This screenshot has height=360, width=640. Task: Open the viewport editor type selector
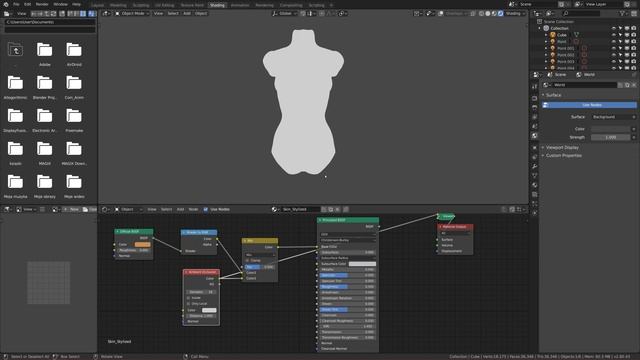point(106,13)
